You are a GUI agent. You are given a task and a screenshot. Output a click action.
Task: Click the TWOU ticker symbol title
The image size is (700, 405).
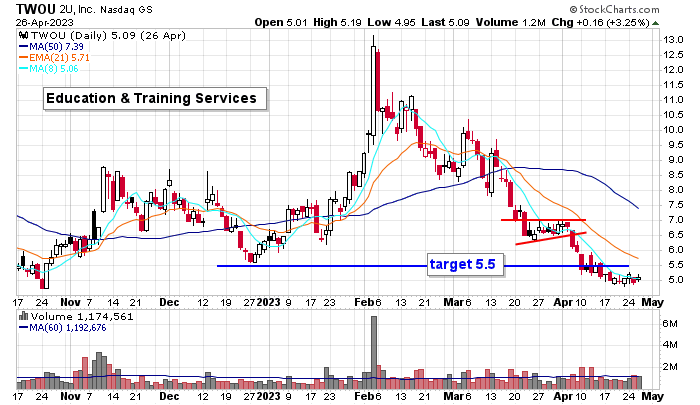(x=36, y=9)
